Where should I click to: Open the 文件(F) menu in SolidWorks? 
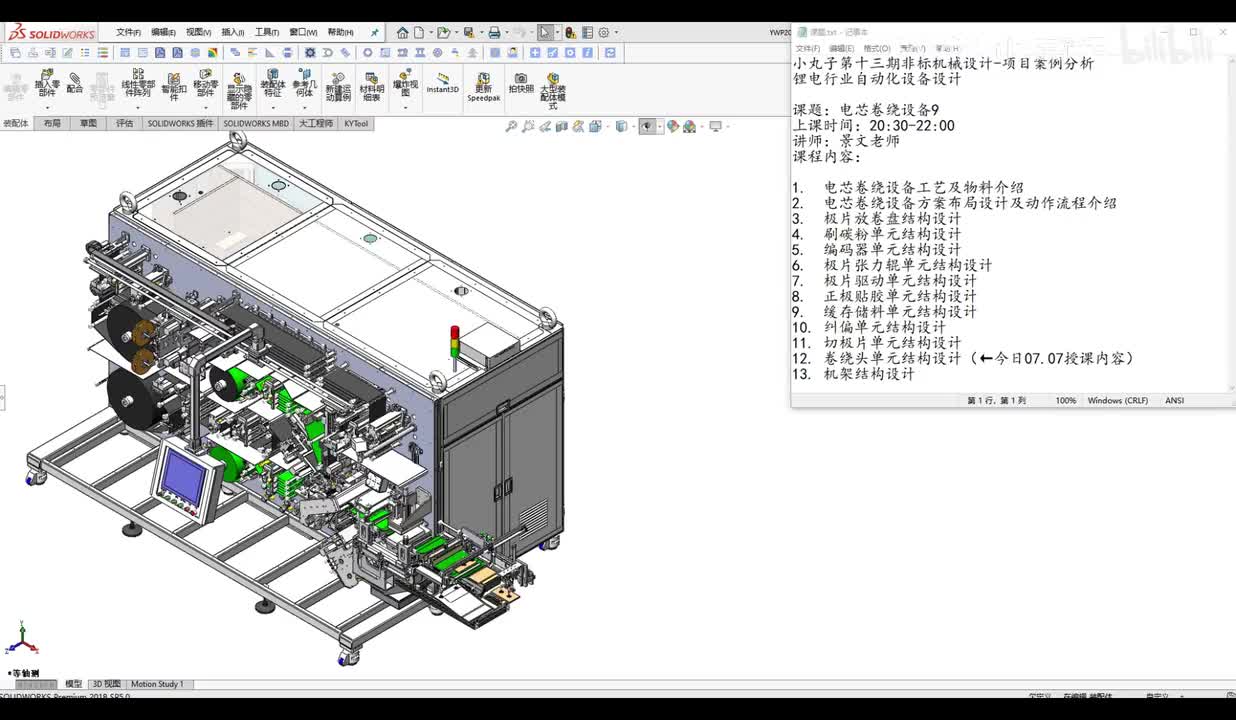coord(128,32)
